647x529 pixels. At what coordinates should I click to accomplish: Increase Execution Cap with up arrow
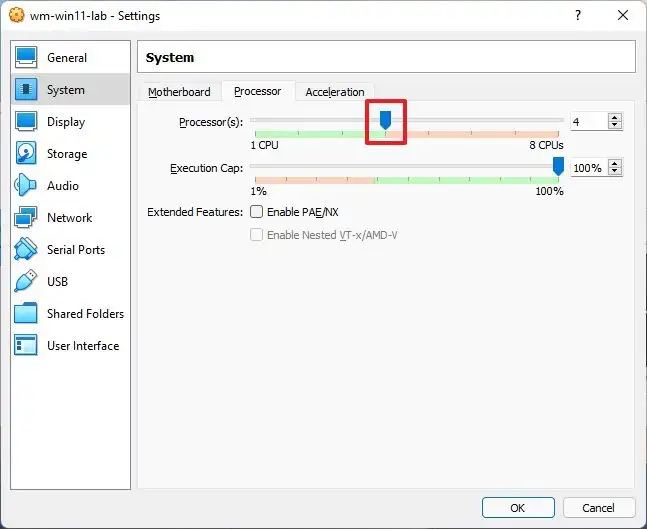tap(615, 164)
